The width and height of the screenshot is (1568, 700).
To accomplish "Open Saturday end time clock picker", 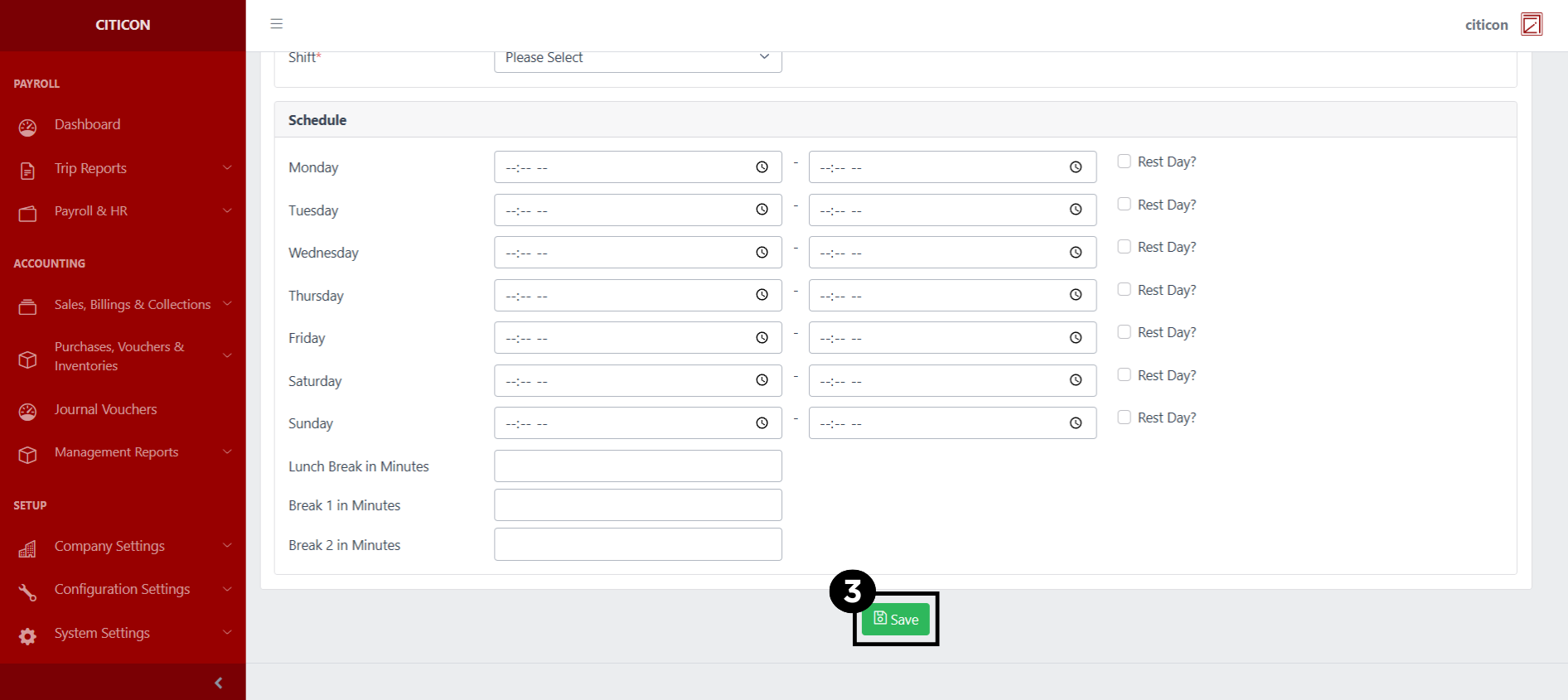I will 1076,380.
